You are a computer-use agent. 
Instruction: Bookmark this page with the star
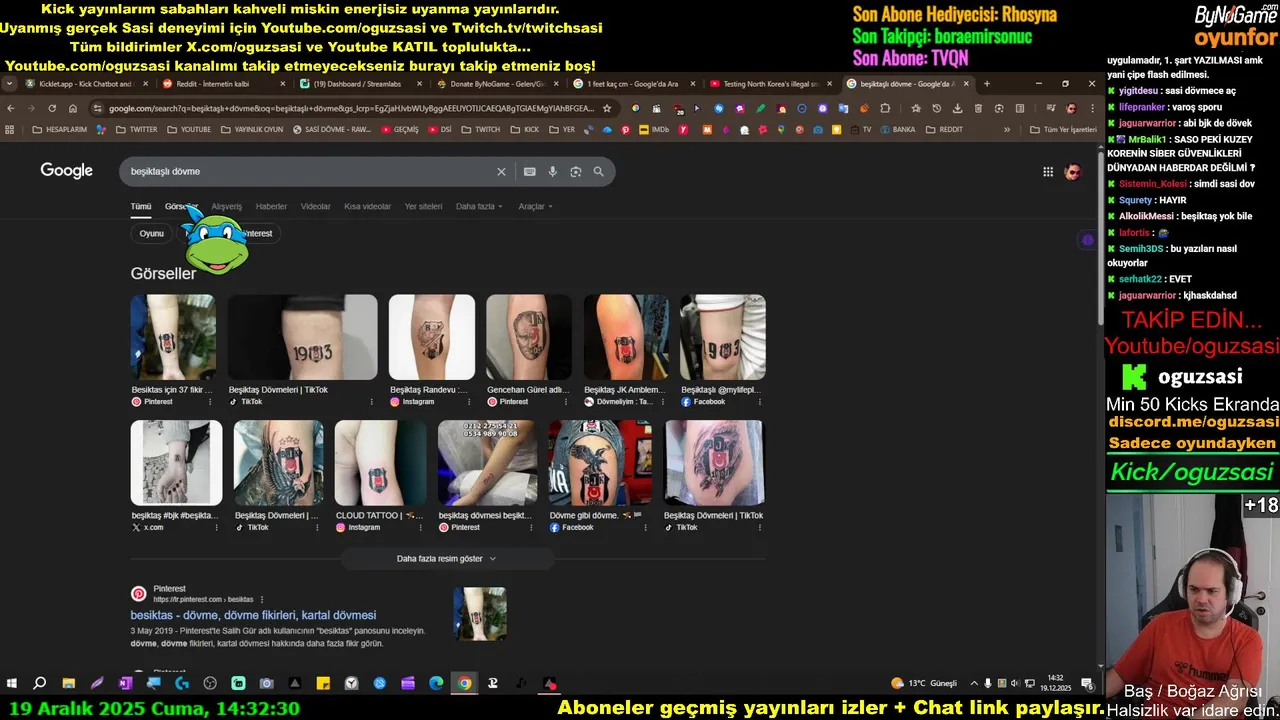pos(606,108)
